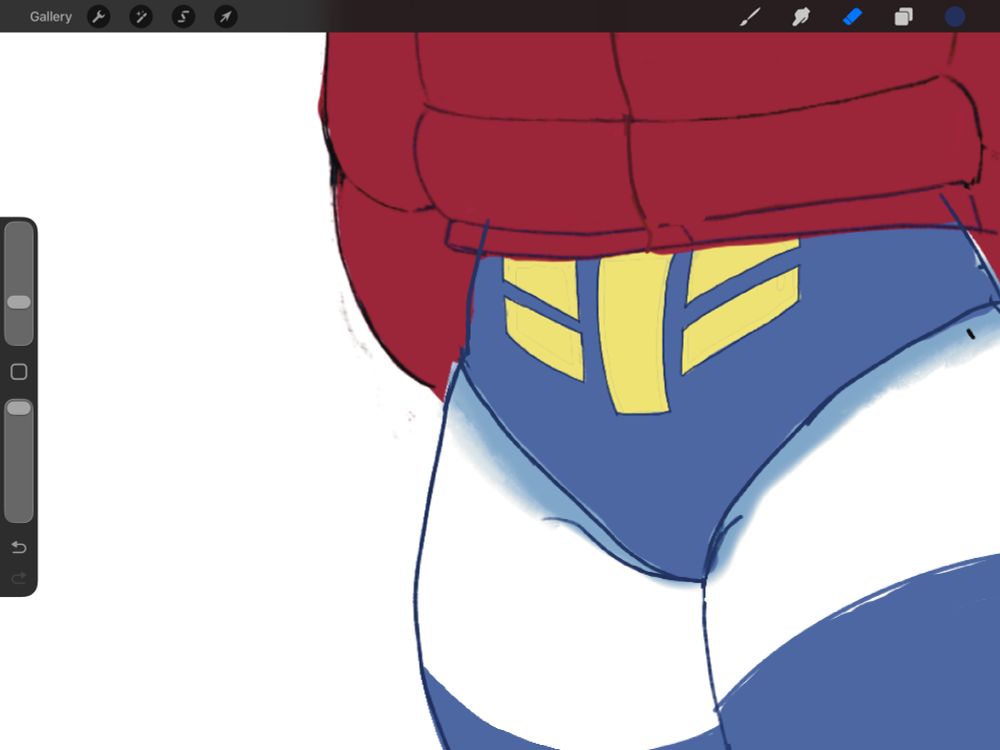This screenshot has height=750, width=1000.
Task: Open the Layers panel
Action: pos(904,17)
